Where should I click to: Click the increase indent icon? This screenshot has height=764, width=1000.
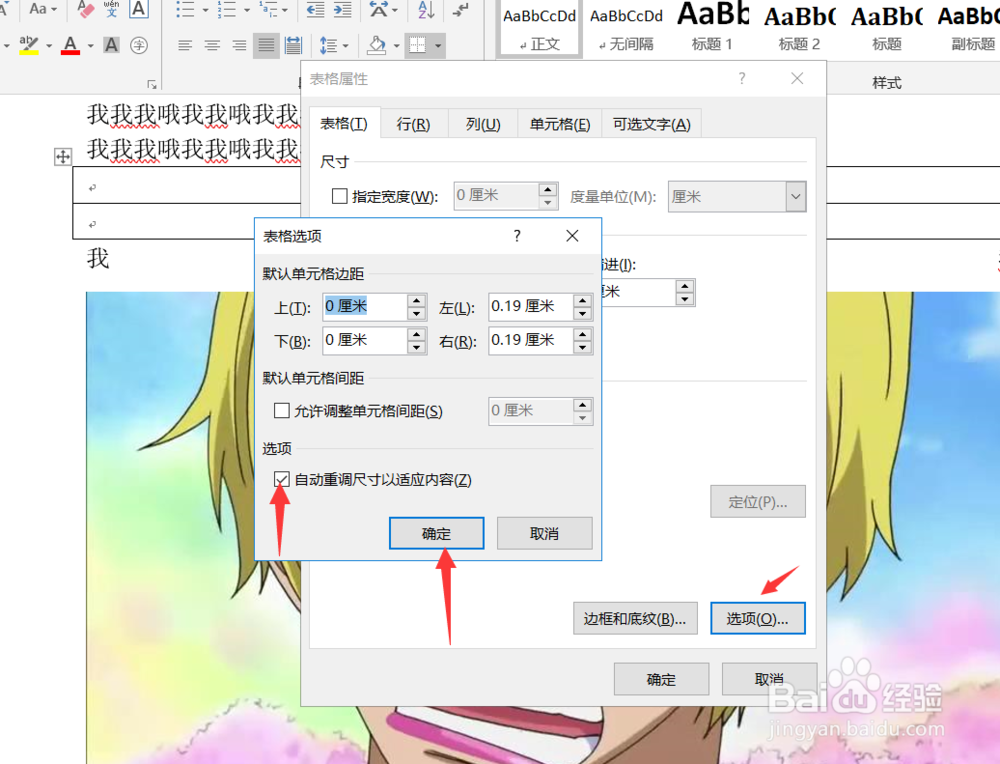point(342,9)
